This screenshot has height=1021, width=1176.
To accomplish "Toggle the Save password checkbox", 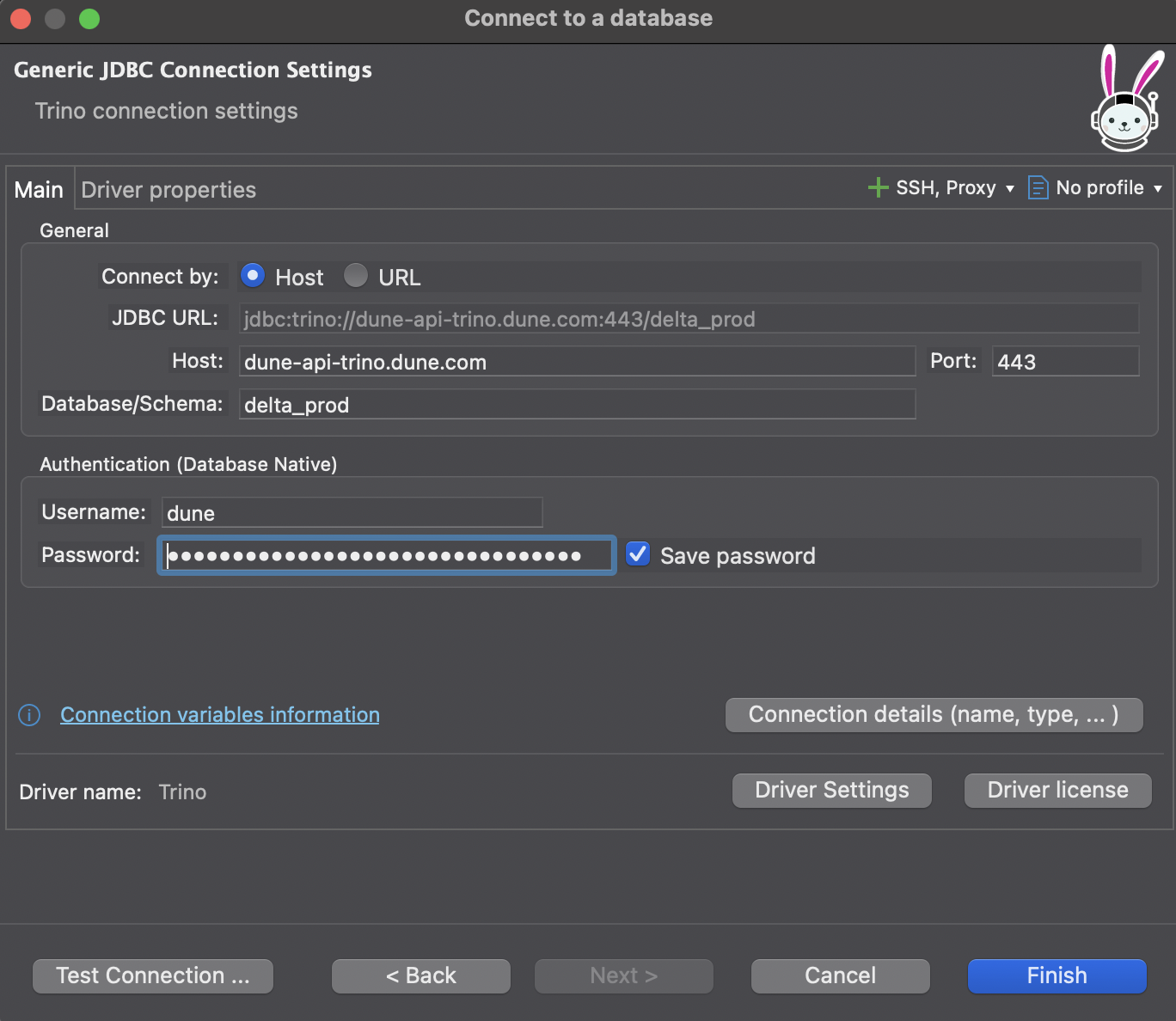I will pyautogui.click(x=638, y=554).
